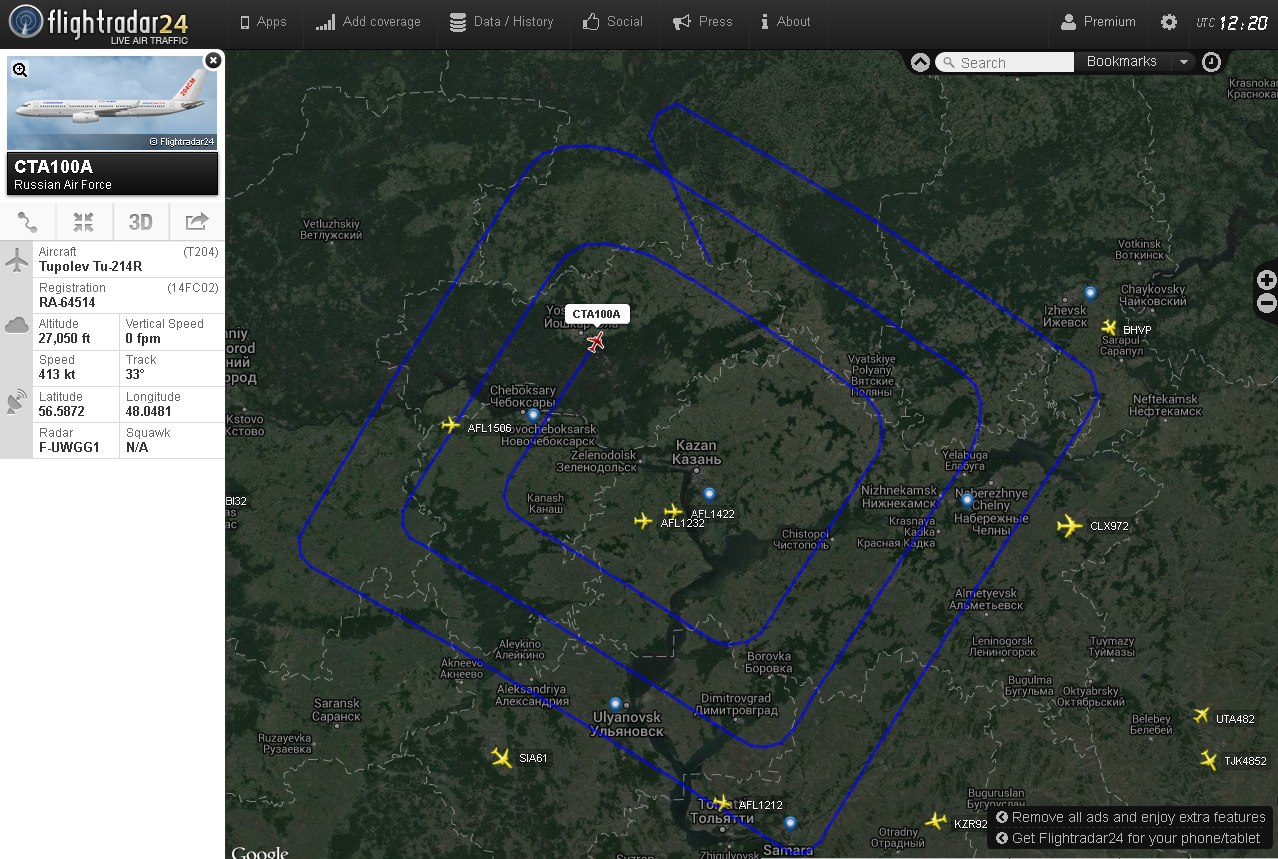Click the Samara airport marker

point(790,822)
